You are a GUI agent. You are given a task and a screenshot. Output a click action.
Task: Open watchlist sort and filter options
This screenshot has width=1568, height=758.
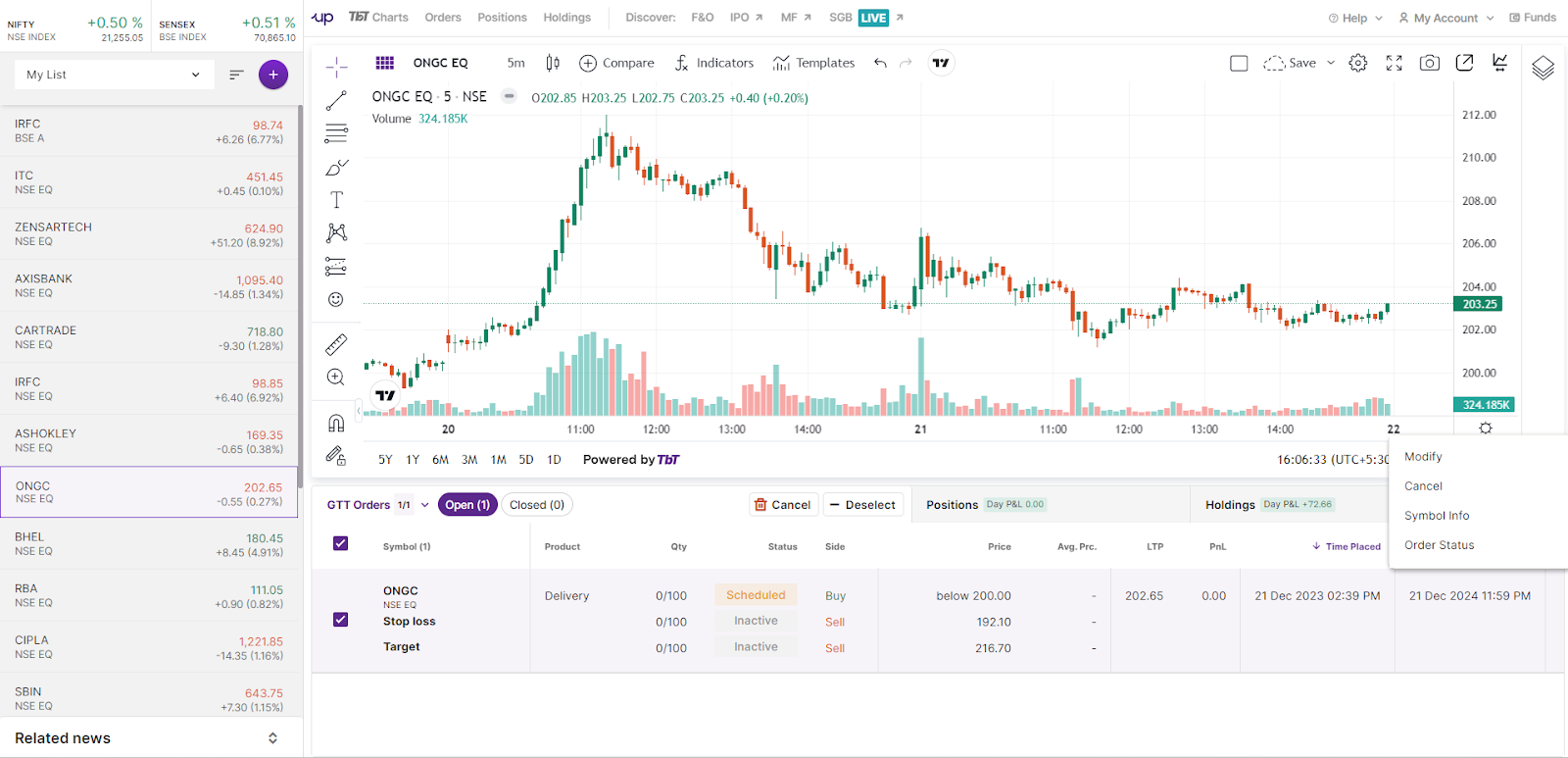pyautogui.click(x=236, y=75)
